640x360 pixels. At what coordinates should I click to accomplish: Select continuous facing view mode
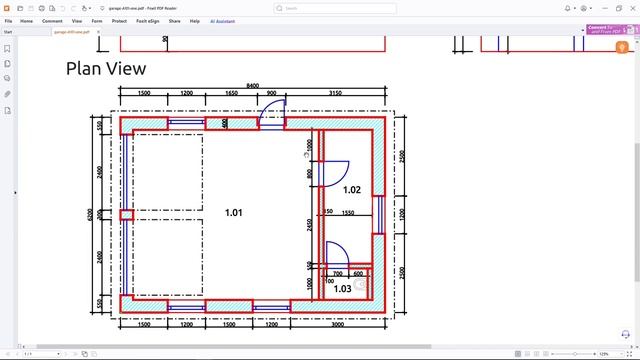546,354
